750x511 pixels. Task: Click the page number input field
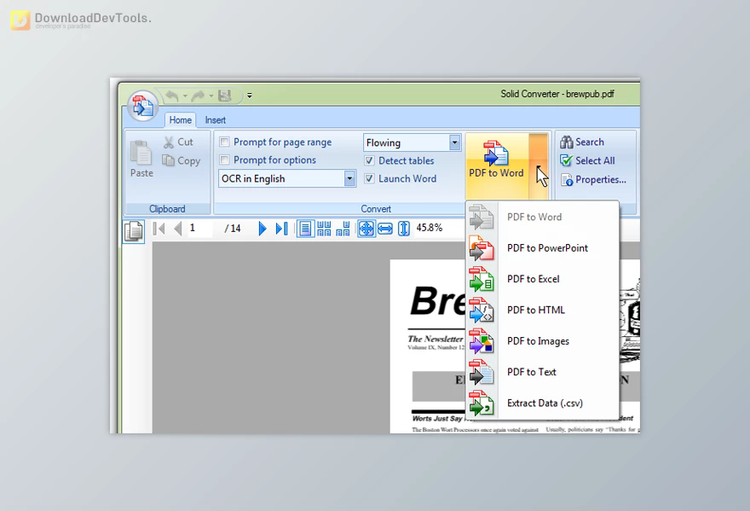click(x=200, y=228)
